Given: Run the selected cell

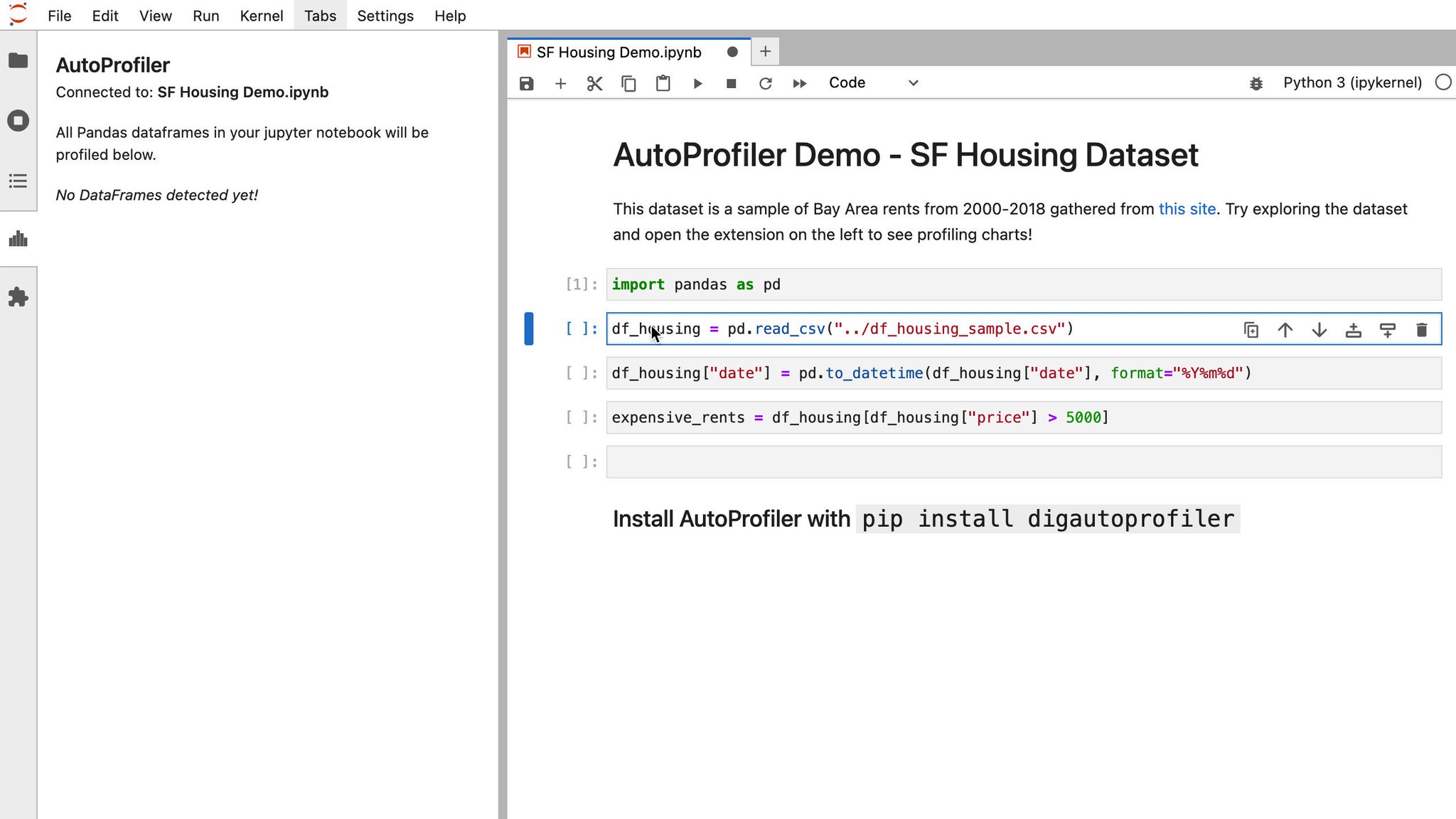Looking at the screenshot, I should coord(697,84).
